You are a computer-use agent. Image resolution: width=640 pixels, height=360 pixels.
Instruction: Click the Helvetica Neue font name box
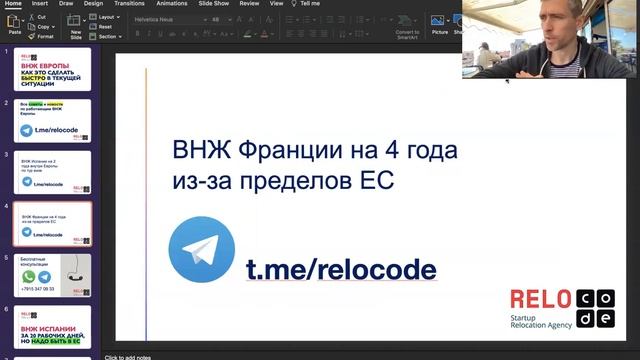point(171,20)
